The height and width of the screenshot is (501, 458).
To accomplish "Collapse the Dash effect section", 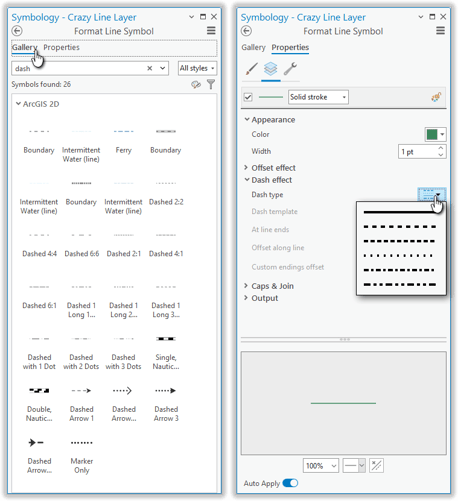I will (247, 180).
